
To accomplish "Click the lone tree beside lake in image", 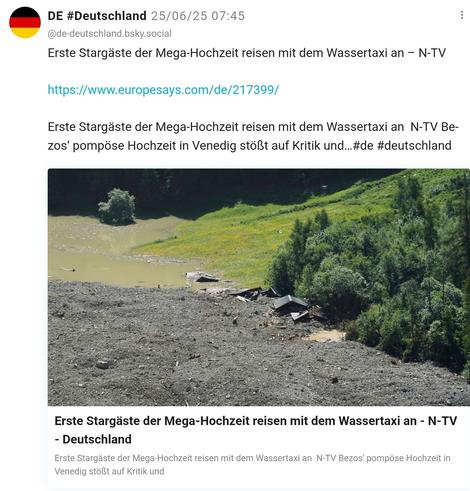I will (x=117, y=207).
